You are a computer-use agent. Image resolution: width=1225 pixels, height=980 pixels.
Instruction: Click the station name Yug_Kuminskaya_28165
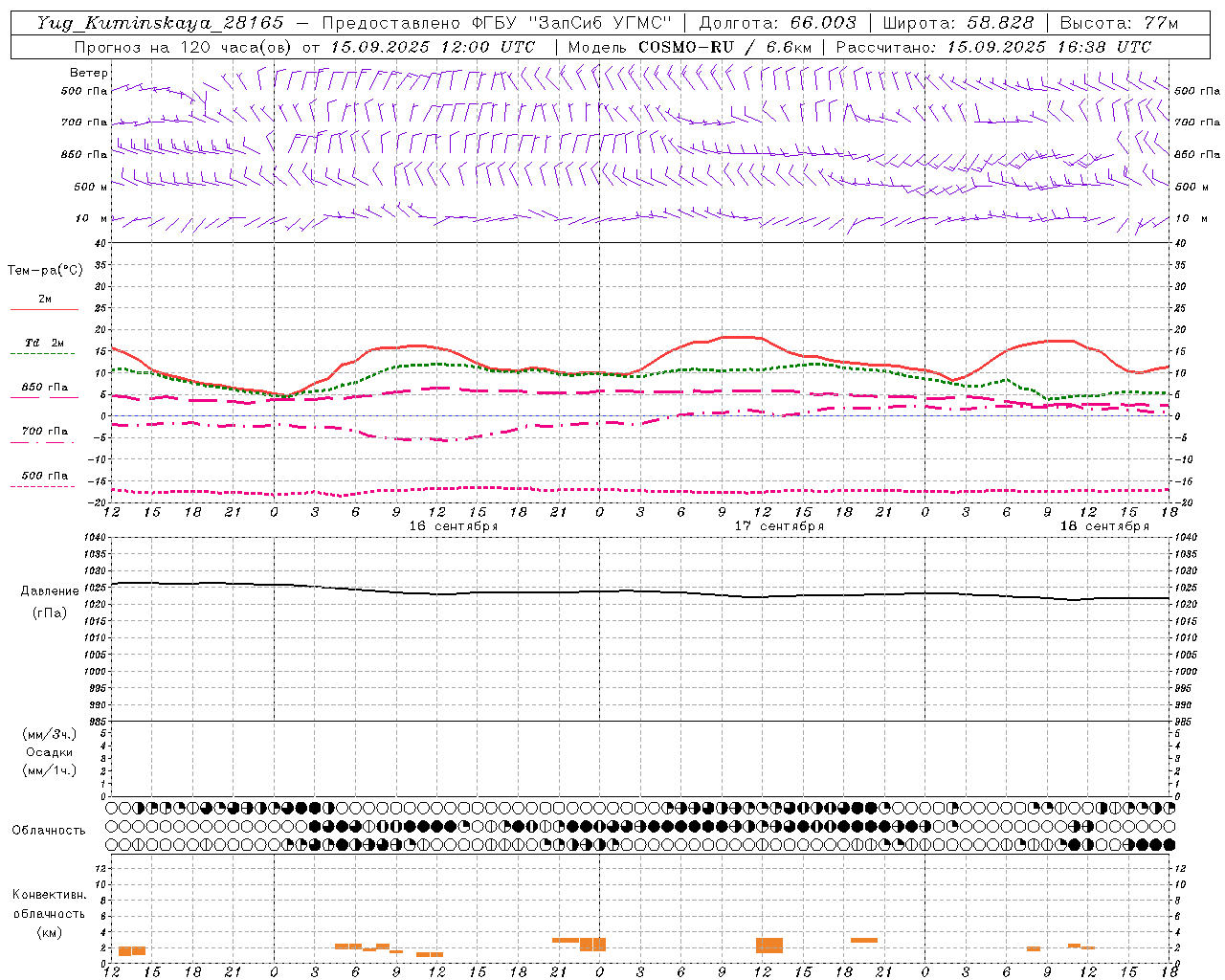coord(160,23)
